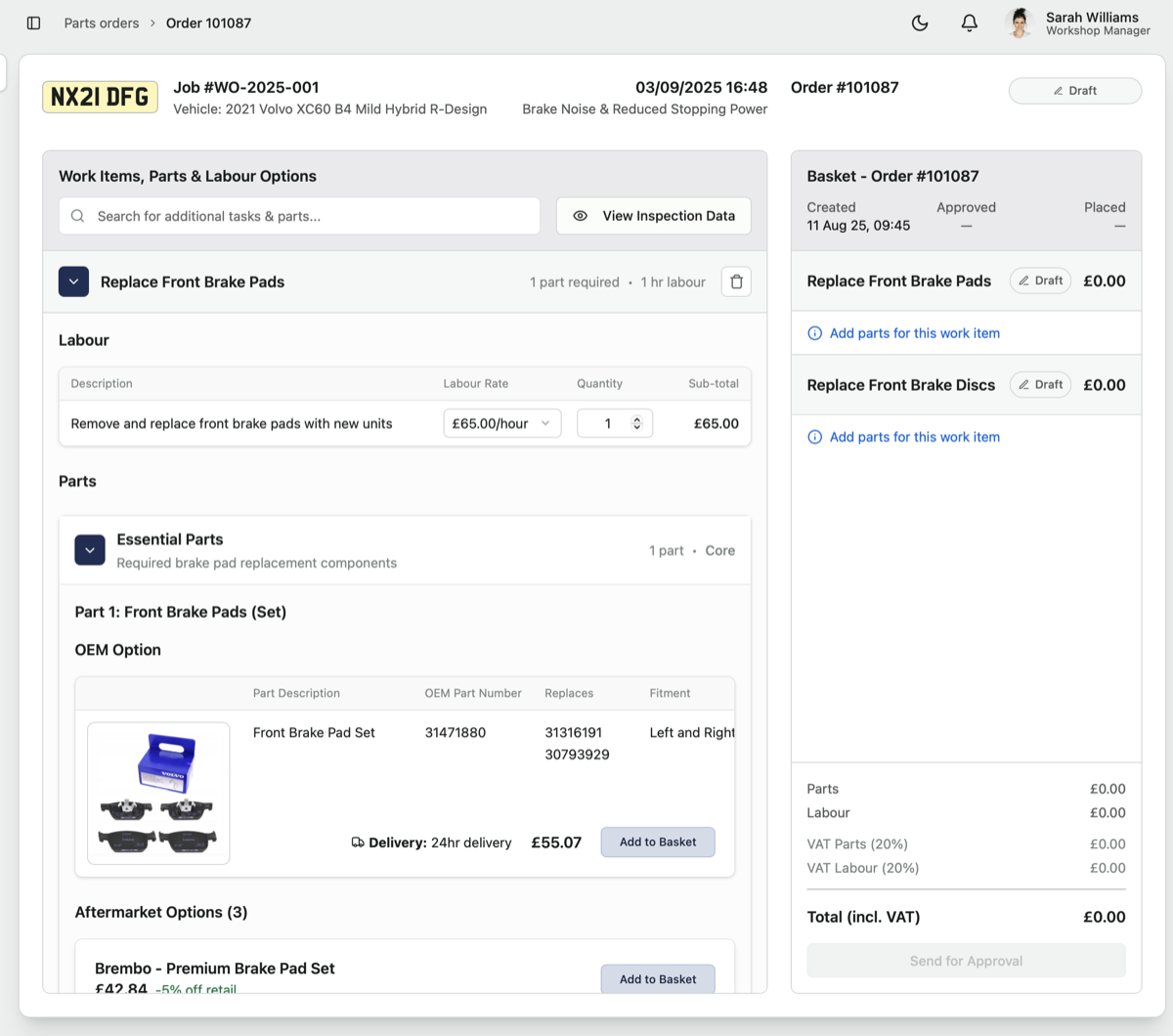Click Add parts link under Replace Front Brake Pads

click(x=914, y=333)
